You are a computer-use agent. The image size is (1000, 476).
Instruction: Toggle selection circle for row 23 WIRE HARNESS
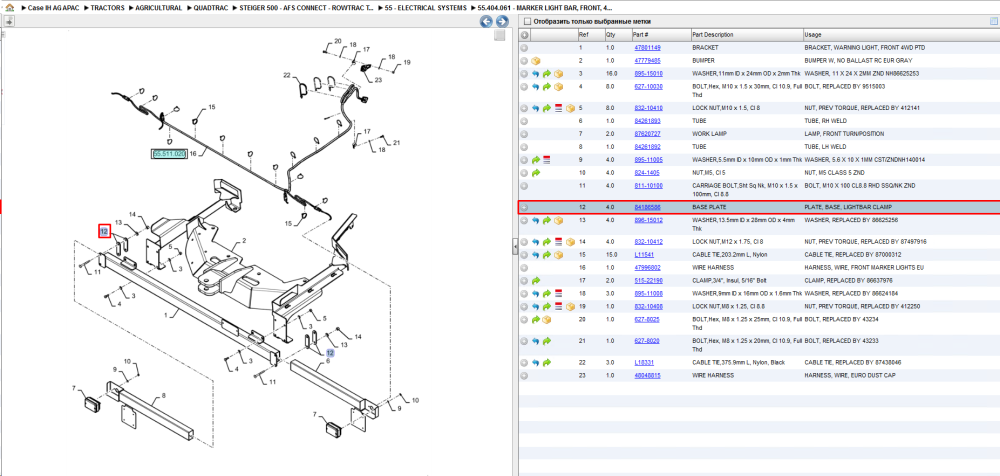pos(524,375)
